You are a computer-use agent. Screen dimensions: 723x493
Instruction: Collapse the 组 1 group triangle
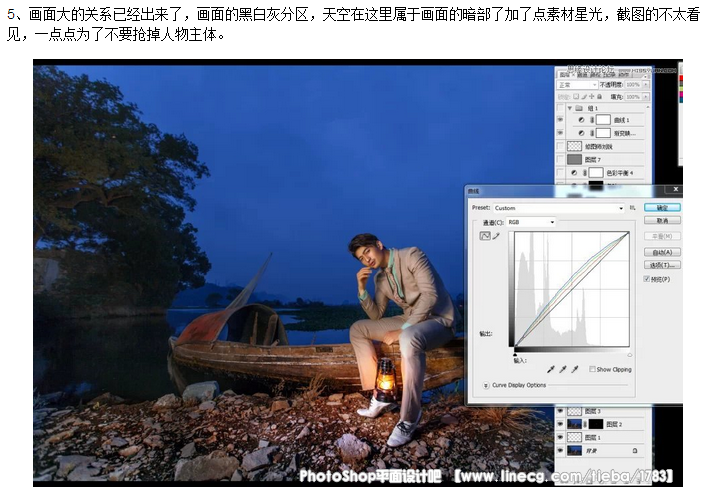[x=570, y=108]
